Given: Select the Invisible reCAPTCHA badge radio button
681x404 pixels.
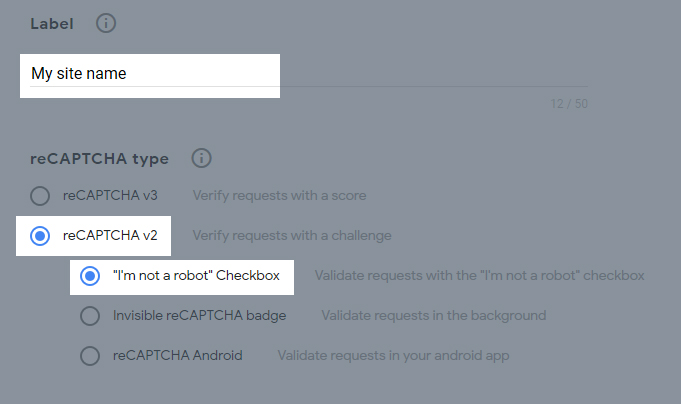Looking at the screenshot, I should pos(90,316).
